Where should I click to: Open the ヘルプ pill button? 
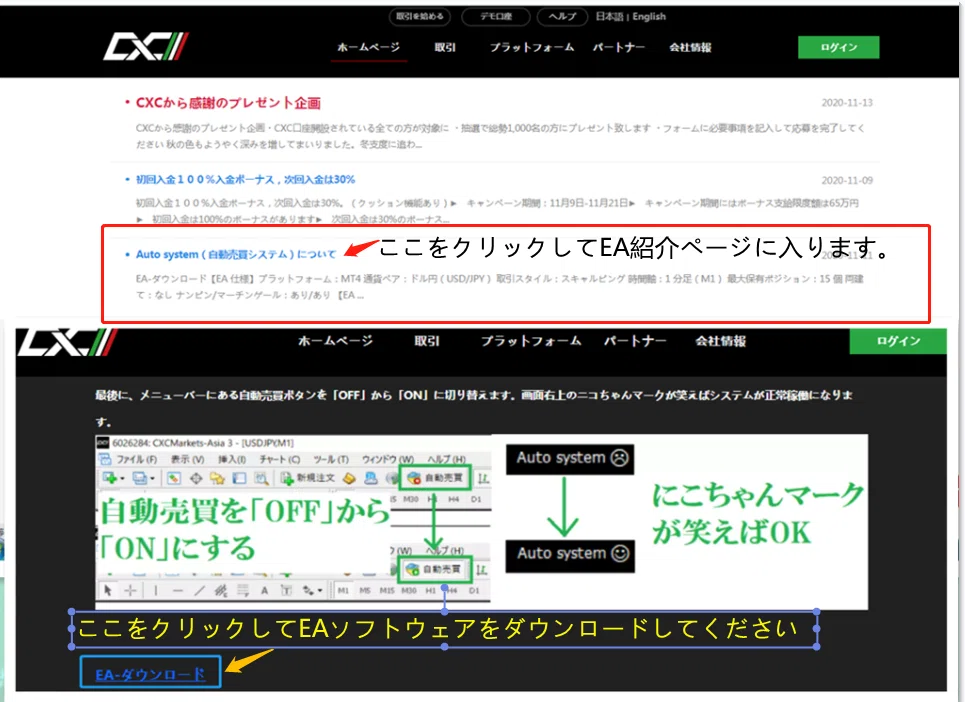(562, 17)
